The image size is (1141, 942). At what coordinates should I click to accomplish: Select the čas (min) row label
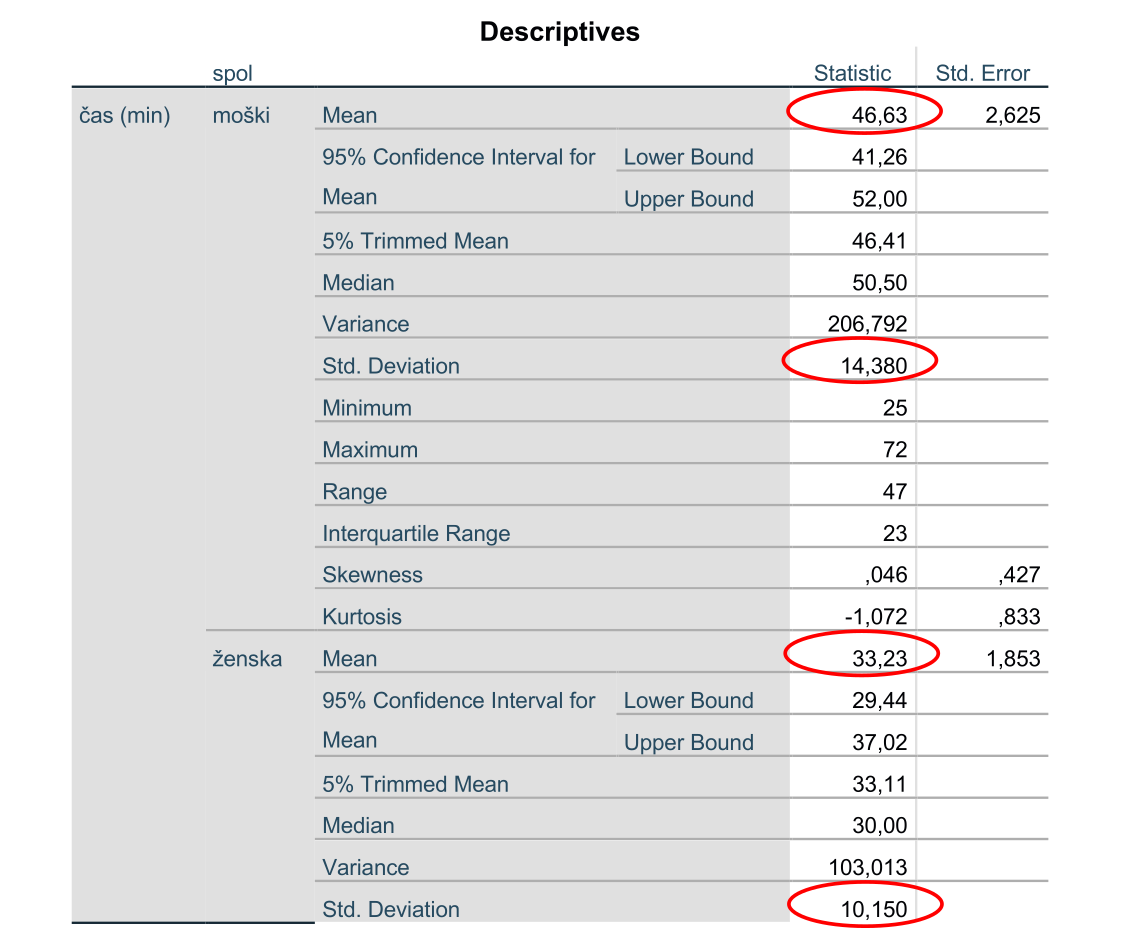click(x=124, y=116)
